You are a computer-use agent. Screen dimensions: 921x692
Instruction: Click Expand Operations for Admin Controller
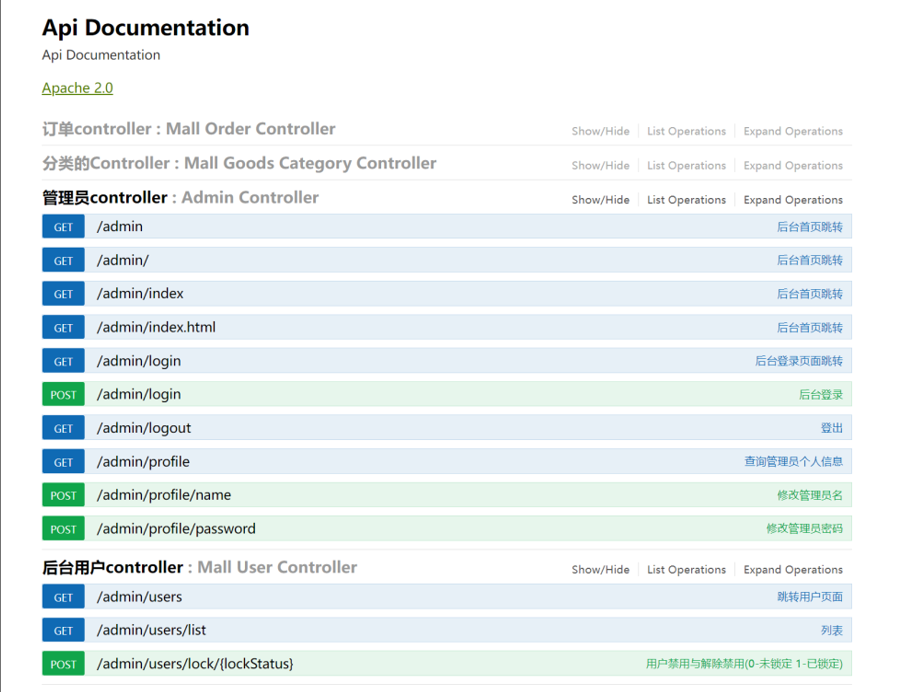(x=792, y=200)
